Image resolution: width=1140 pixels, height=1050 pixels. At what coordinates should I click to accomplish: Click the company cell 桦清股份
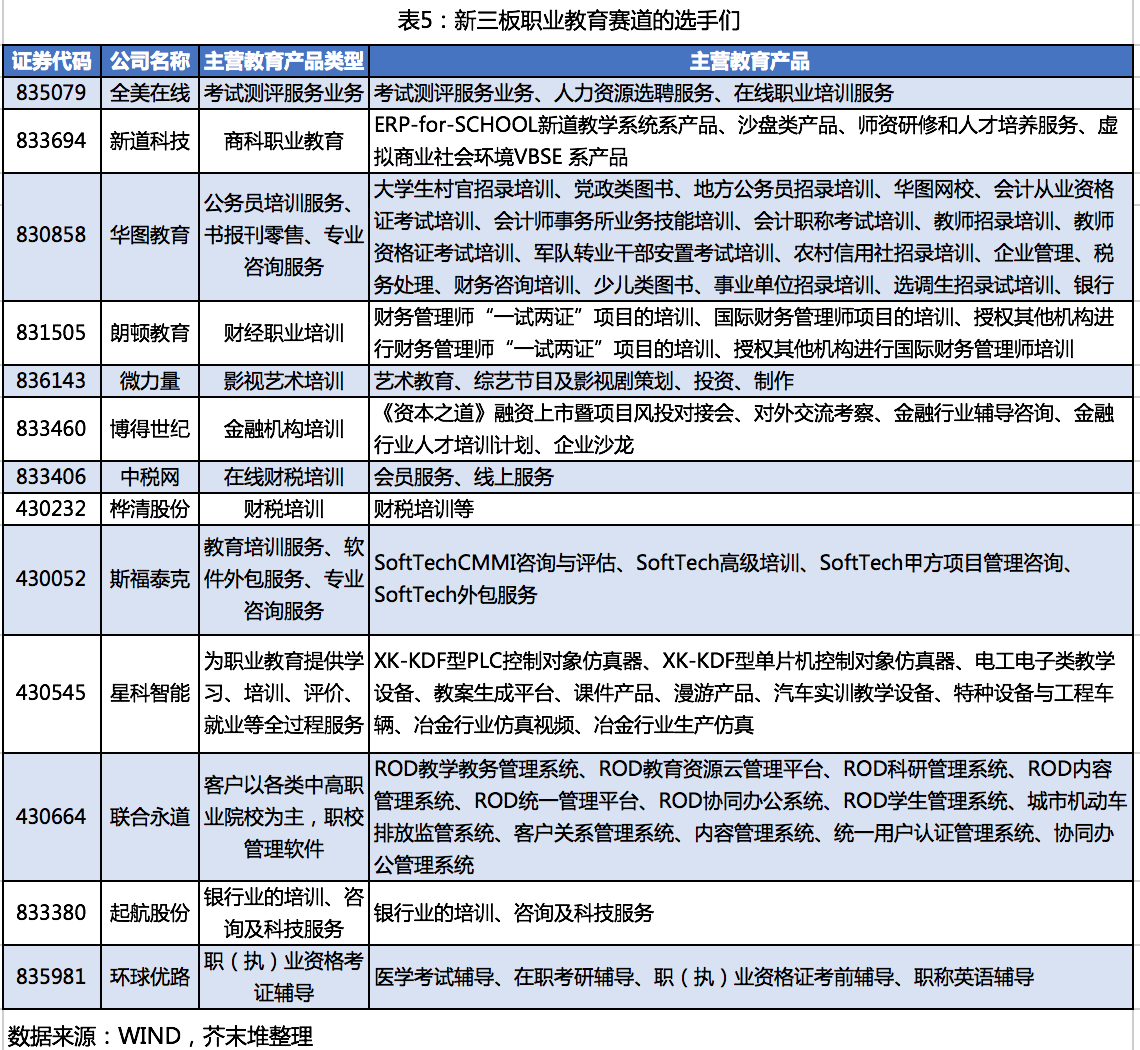150,509
